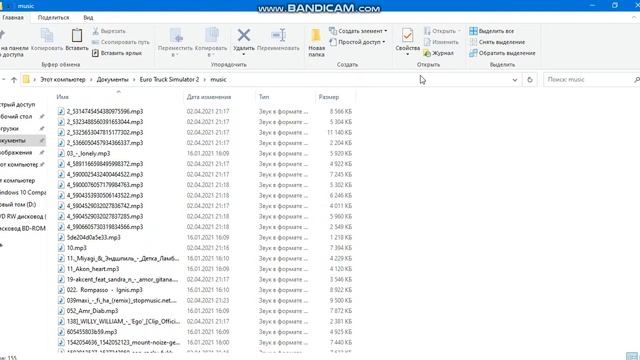
Task: Select file 03_-_lonely.mp3
Action: coord(88,153)
